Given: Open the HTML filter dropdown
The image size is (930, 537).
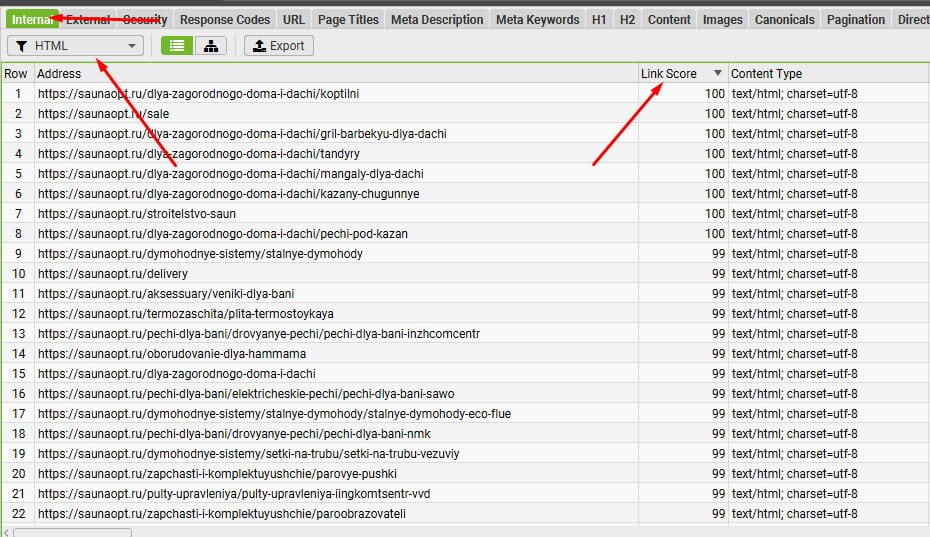Looking at the screenshot, I should pyautogui.click(x=75, y=46).
